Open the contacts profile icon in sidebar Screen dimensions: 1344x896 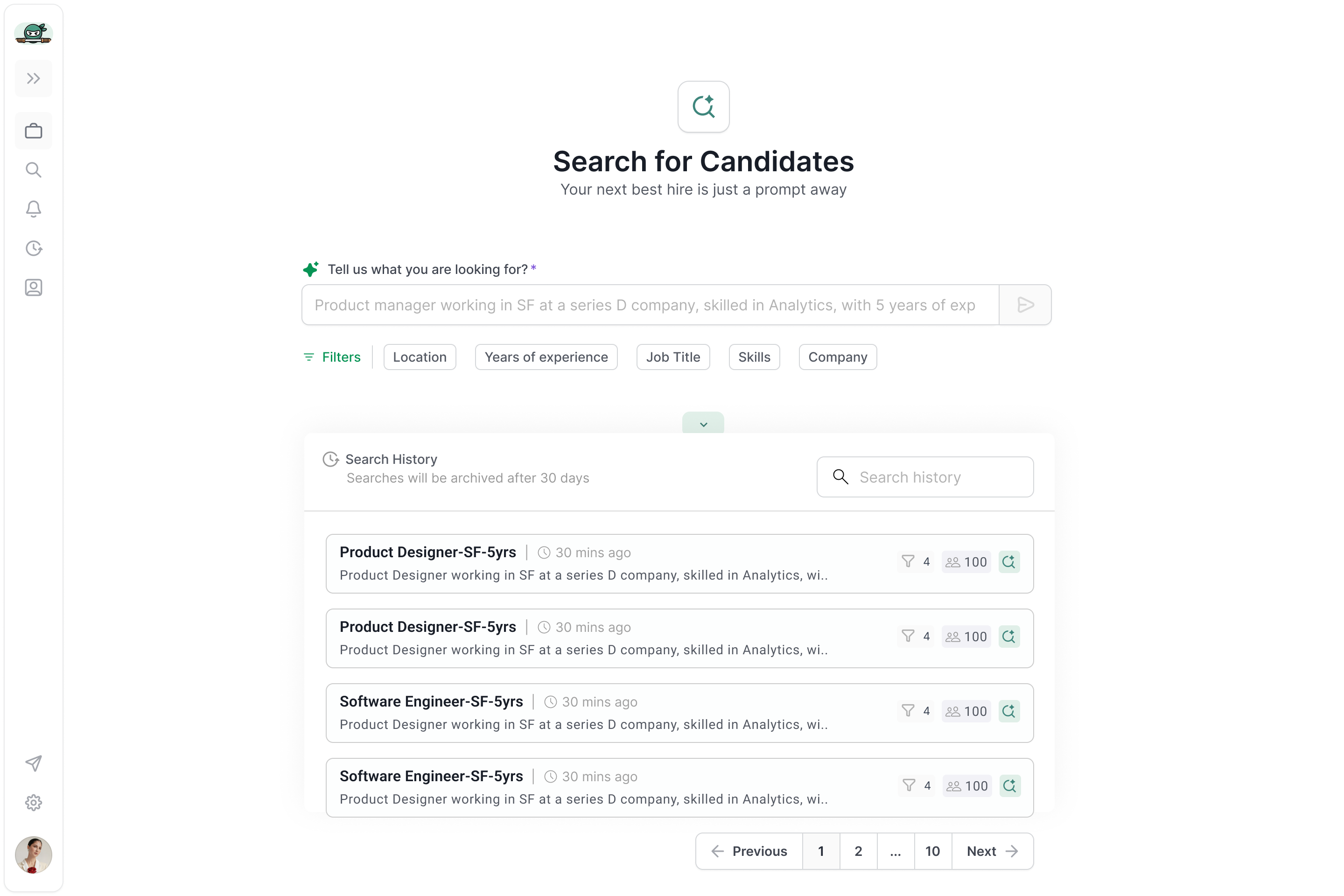(33, 287)
